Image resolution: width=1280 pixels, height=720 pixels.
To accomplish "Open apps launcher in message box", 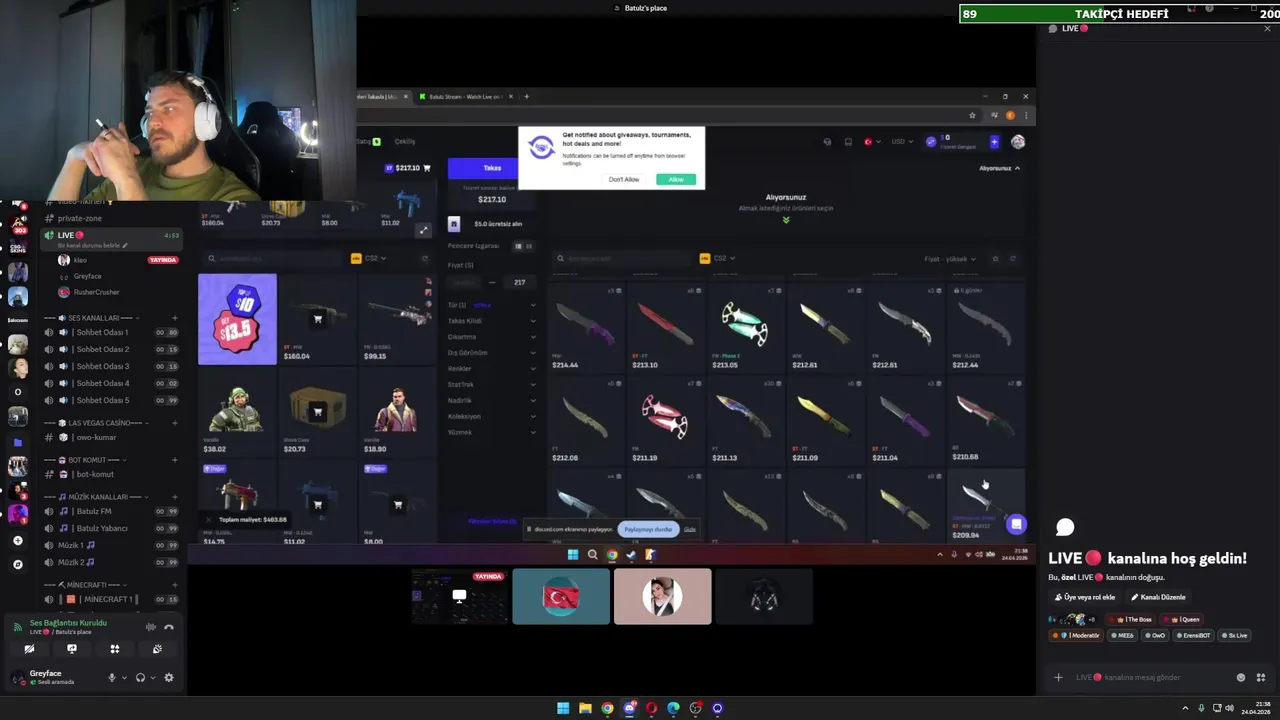I will pyautogui.click(x=1261, y=677).
